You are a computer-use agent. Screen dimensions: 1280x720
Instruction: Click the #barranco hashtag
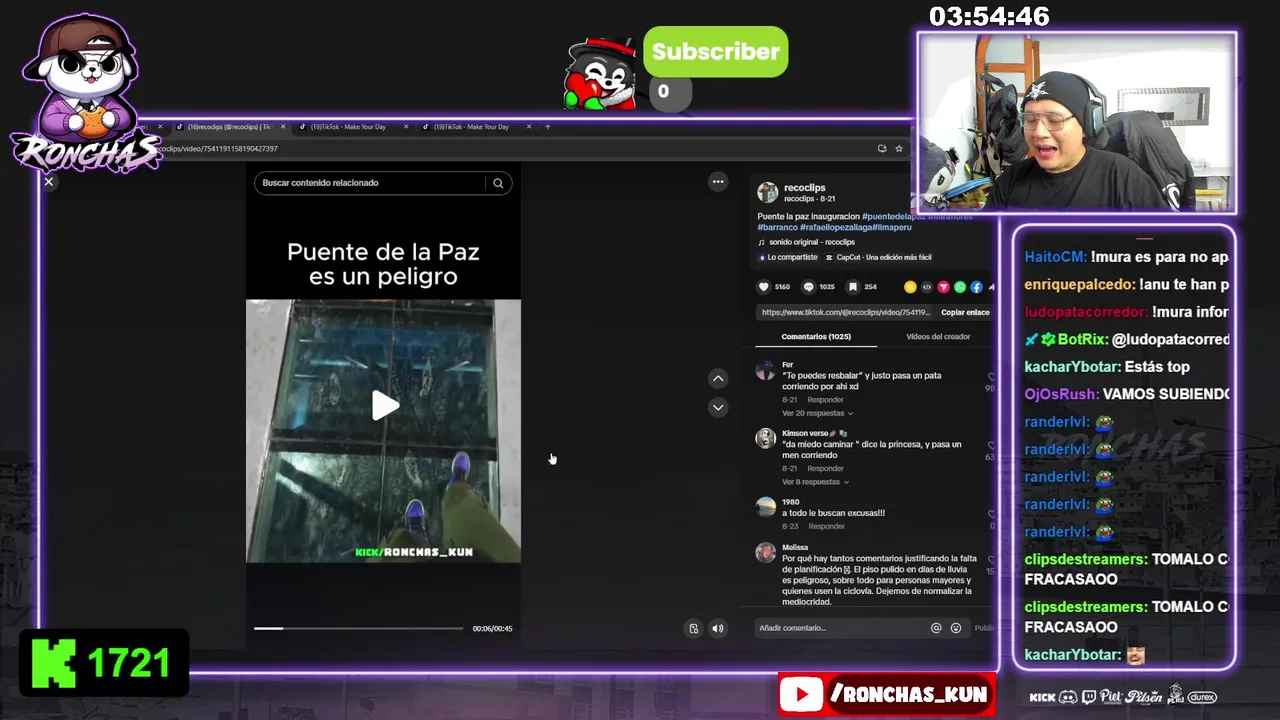coord(777,227)
